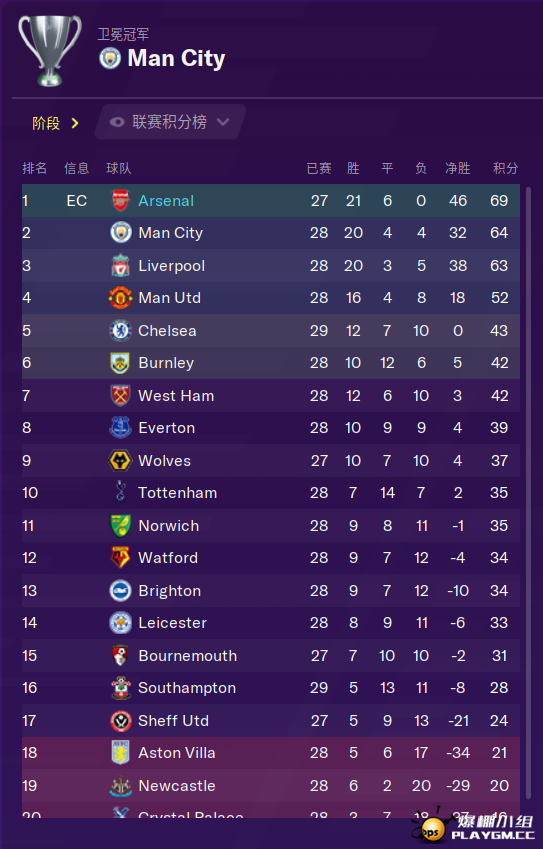543x849 pixels.
Task: Click the Arsenal club crest icon
Action: coord(120,200)
